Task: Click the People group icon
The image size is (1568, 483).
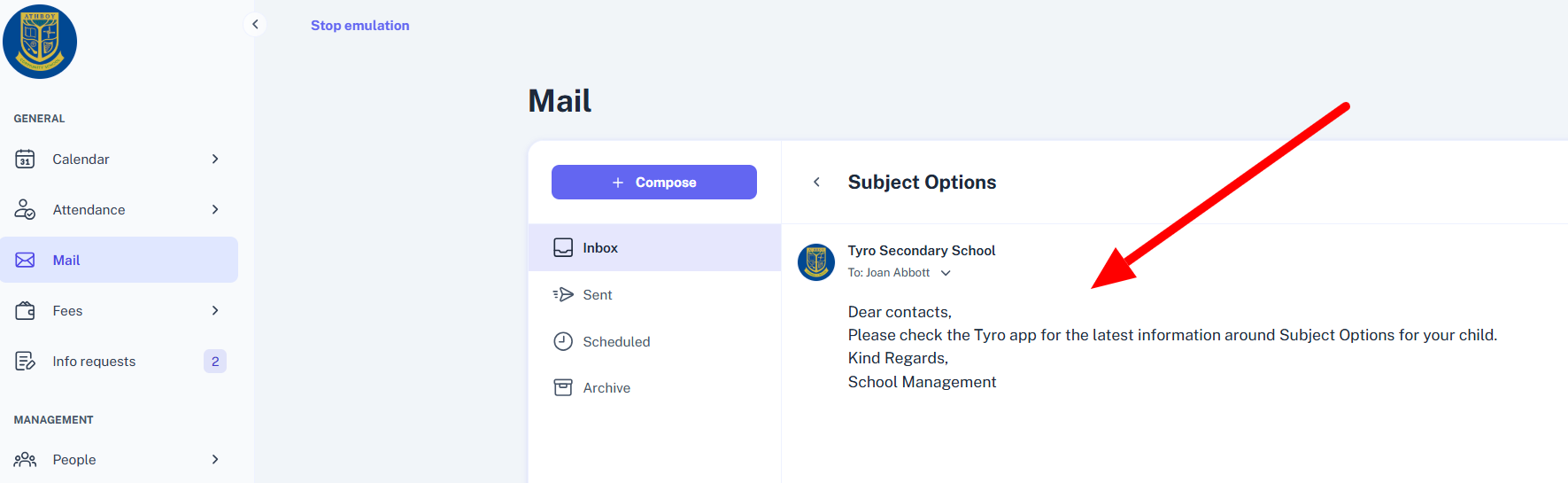Action: (x=25, y=459)
